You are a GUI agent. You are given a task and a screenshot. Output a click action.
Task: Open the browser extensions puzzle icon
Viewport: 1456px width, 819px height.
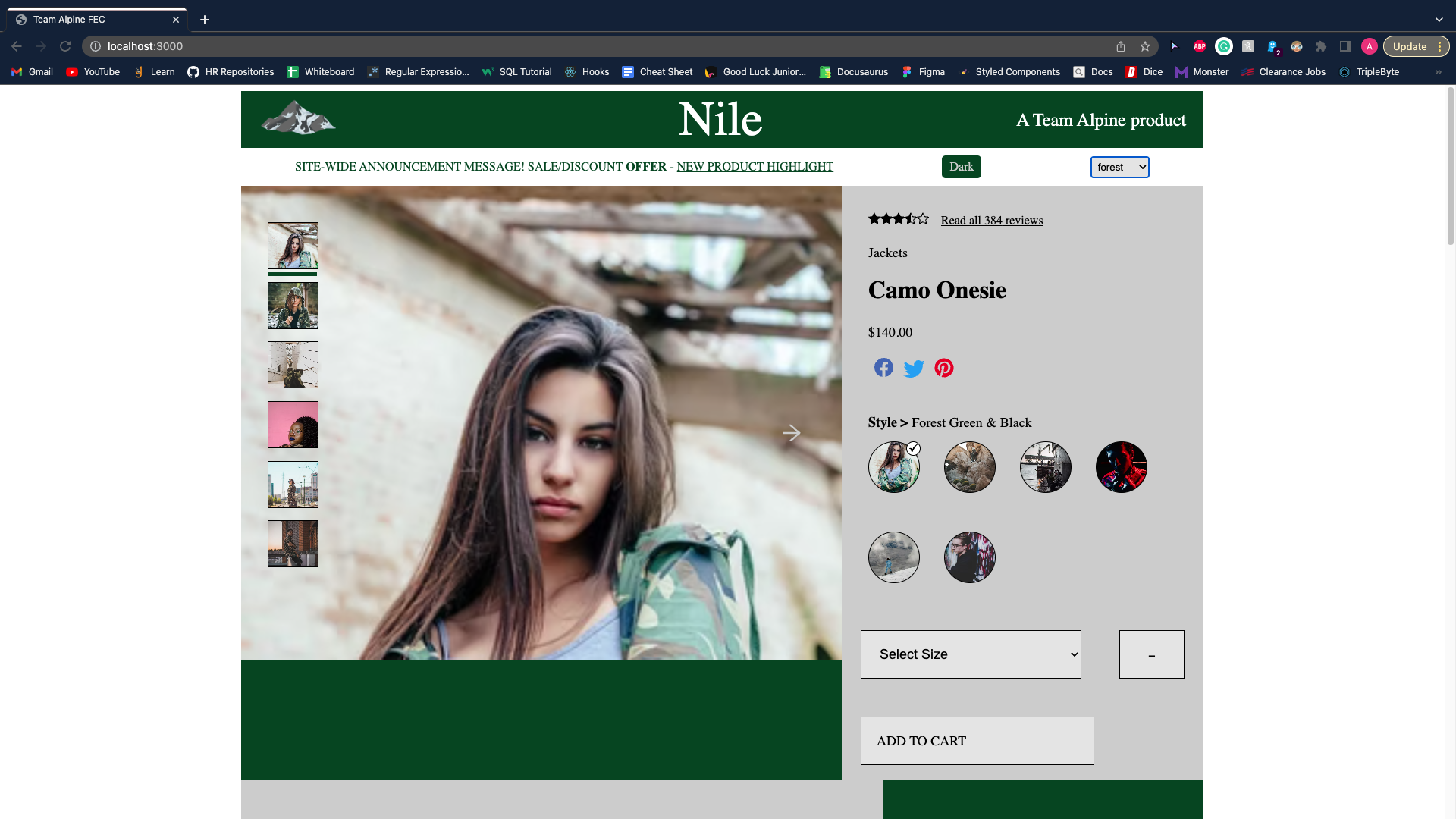(1321, 46)
